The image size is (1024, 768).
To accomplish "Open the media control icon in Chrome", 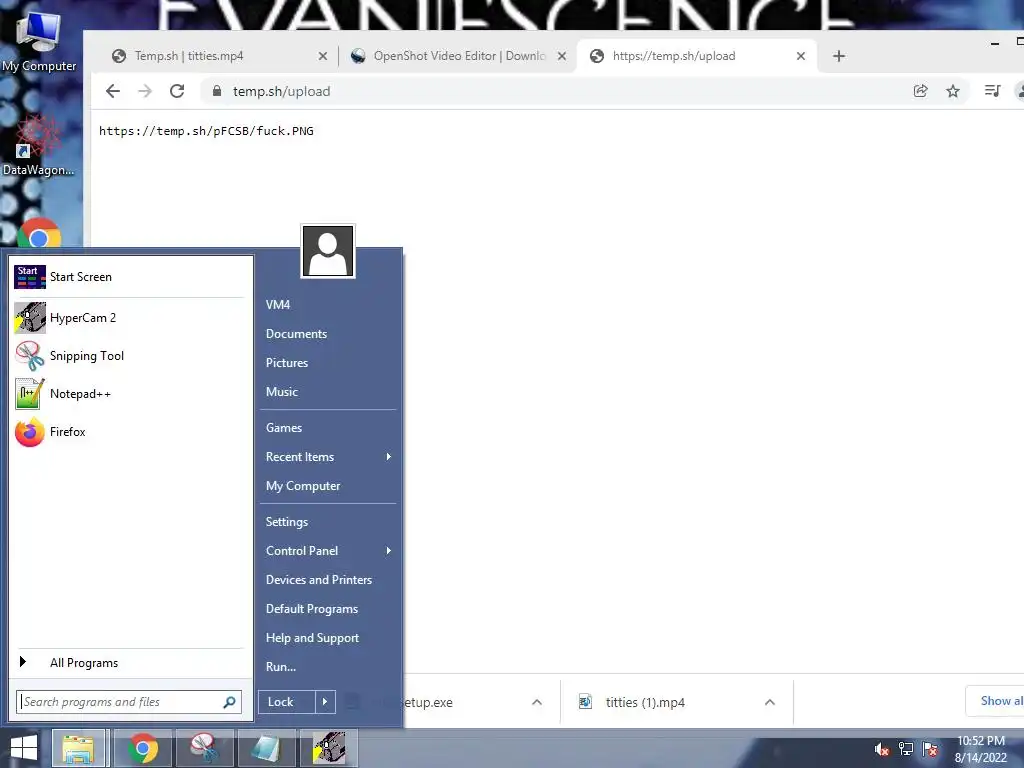I will click(993, 91).
